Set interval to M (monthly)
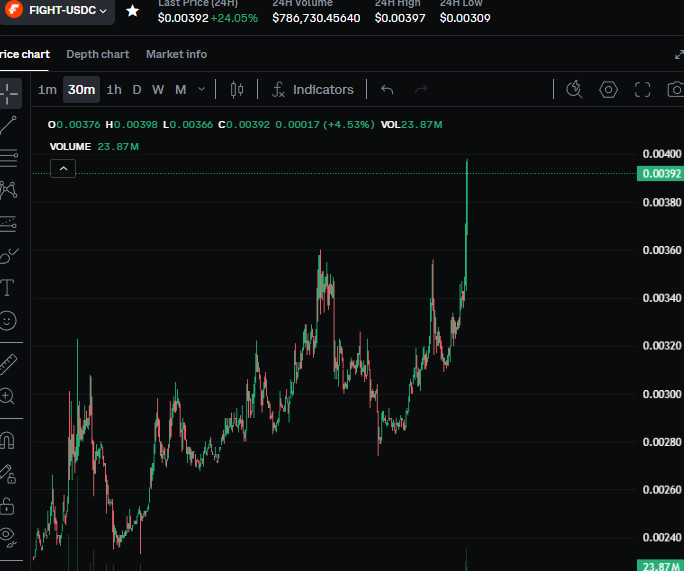684x571 pixels. click(181, 89)
